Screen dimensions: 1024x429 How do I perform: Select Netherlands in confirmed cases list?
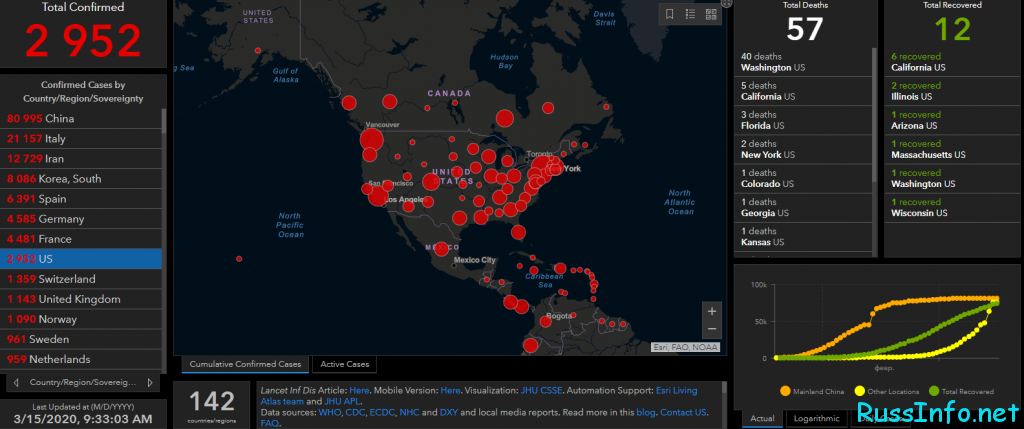tap(81, 359)
